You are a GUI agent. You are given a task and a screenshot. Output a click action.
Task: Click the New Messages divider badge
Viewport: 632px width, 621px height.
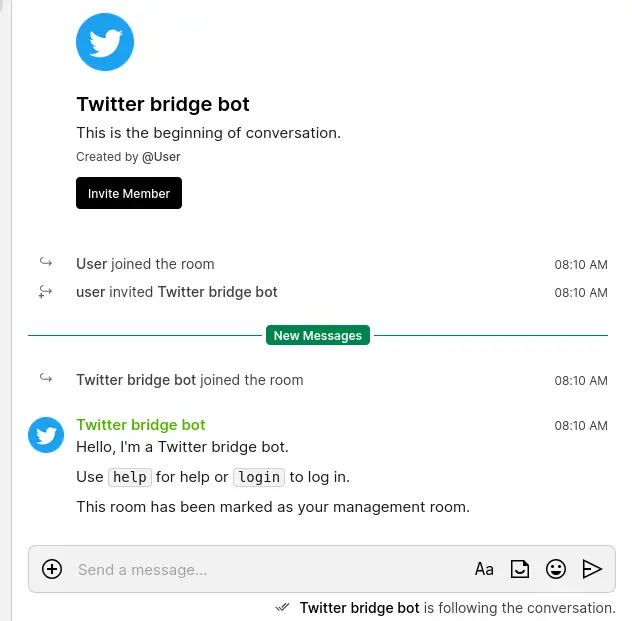(318, 336)
